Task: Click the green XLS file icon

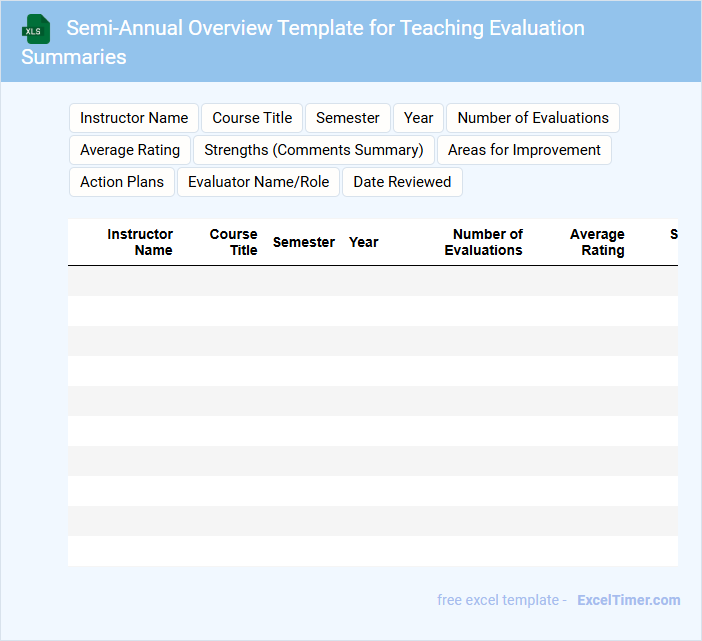Action: 36,29
